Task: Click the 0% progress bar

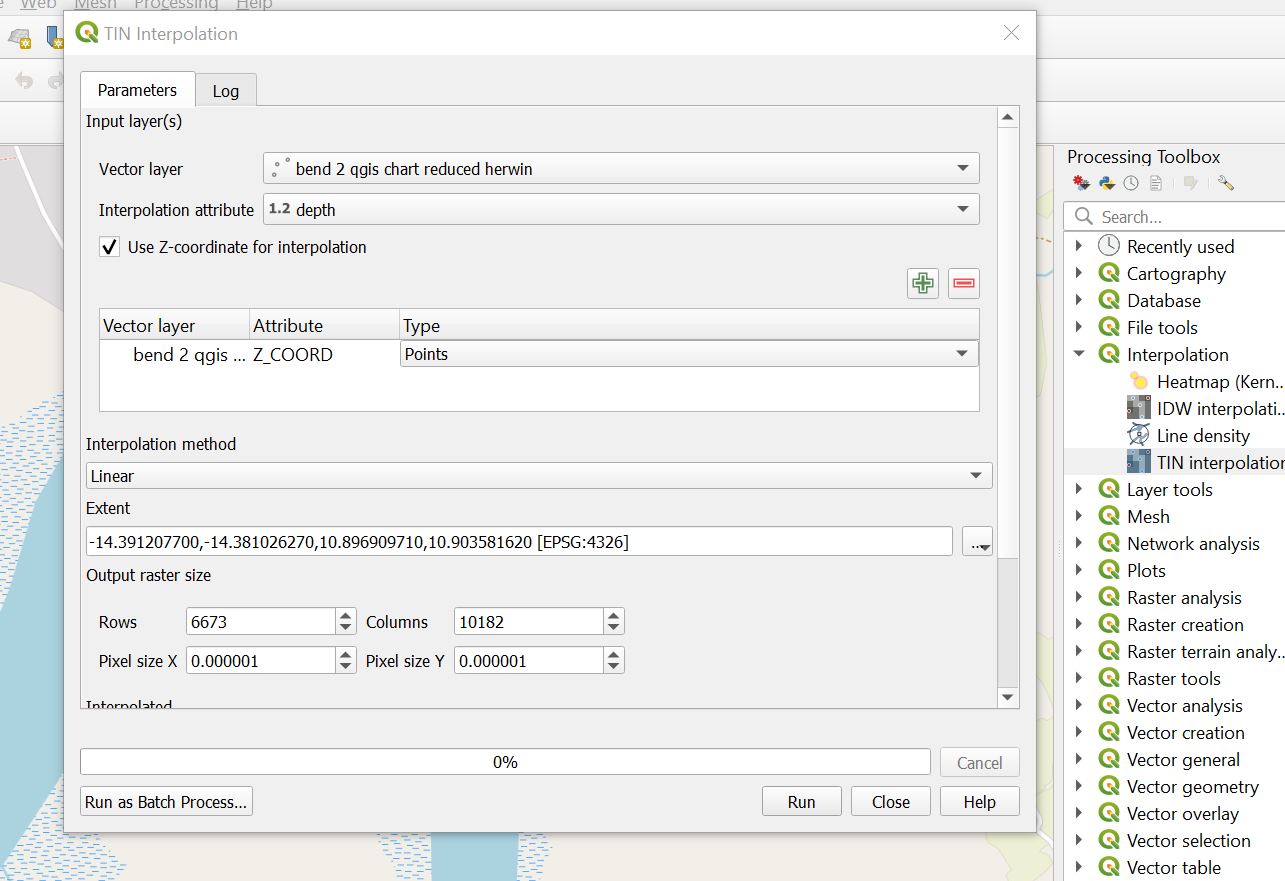Action: pyautogui.click(x=505, y=762)
